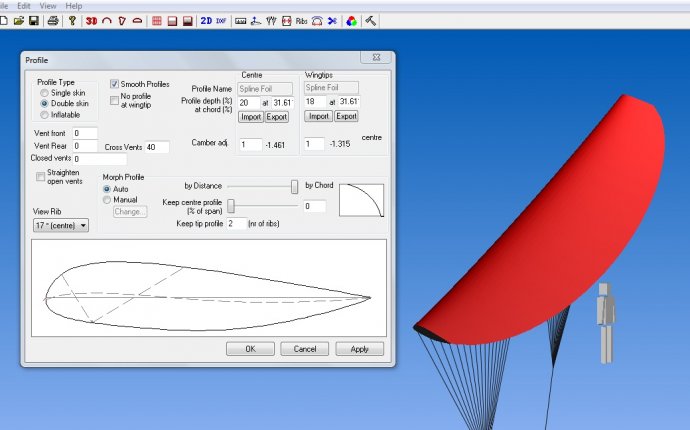Open the red profile dimension icon
The image size is (690, 430).
pyautogui.click(x=286, y=21)
